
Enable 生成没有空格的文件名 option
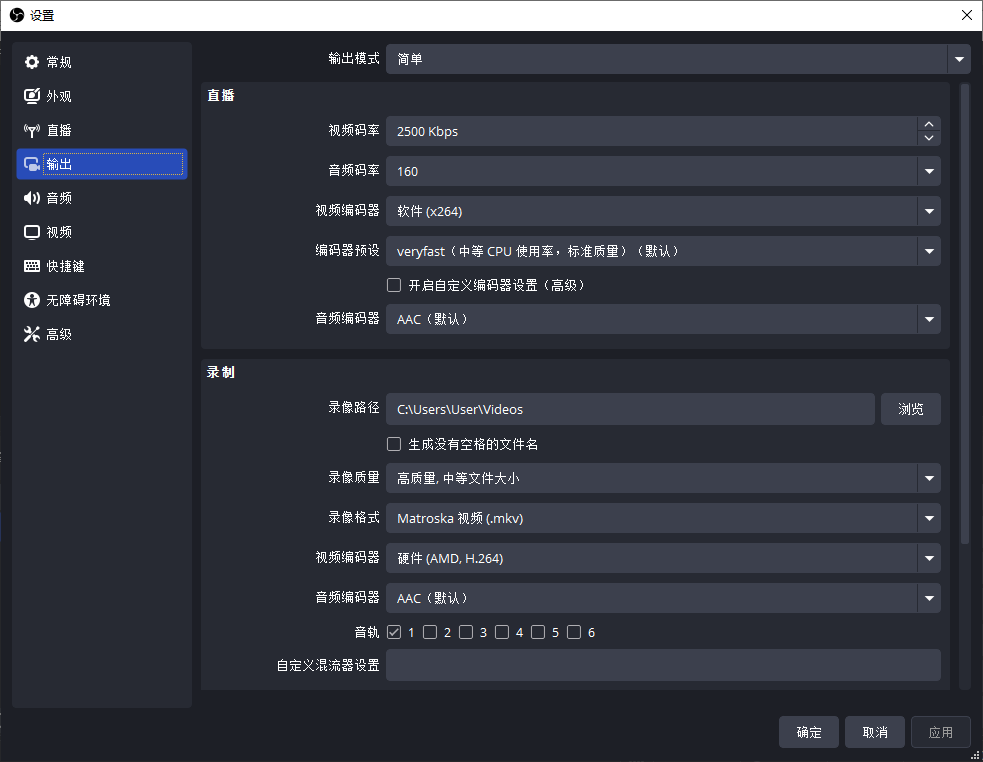point(394,443)
